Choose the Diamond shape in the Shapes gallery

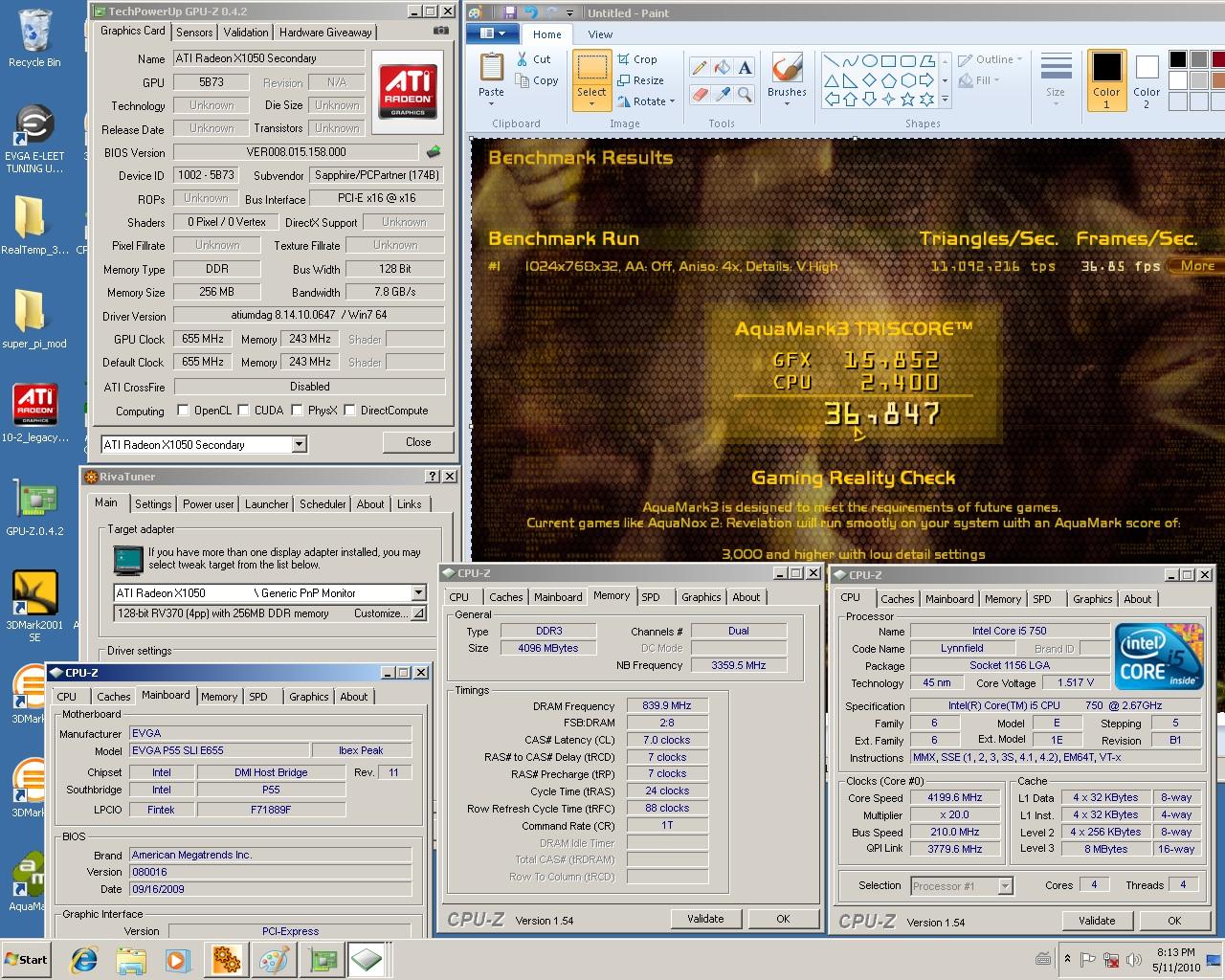pyautogui.click(x=869, y=80)
